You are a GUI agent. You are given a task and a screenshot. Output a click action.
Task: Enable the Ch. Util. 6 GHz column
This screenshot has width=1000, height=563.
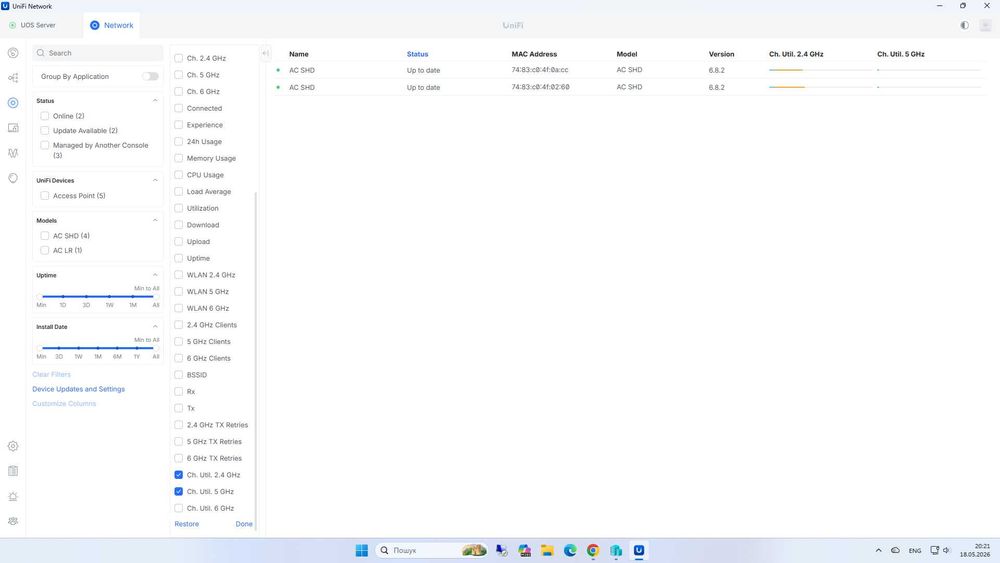(179, 508)
